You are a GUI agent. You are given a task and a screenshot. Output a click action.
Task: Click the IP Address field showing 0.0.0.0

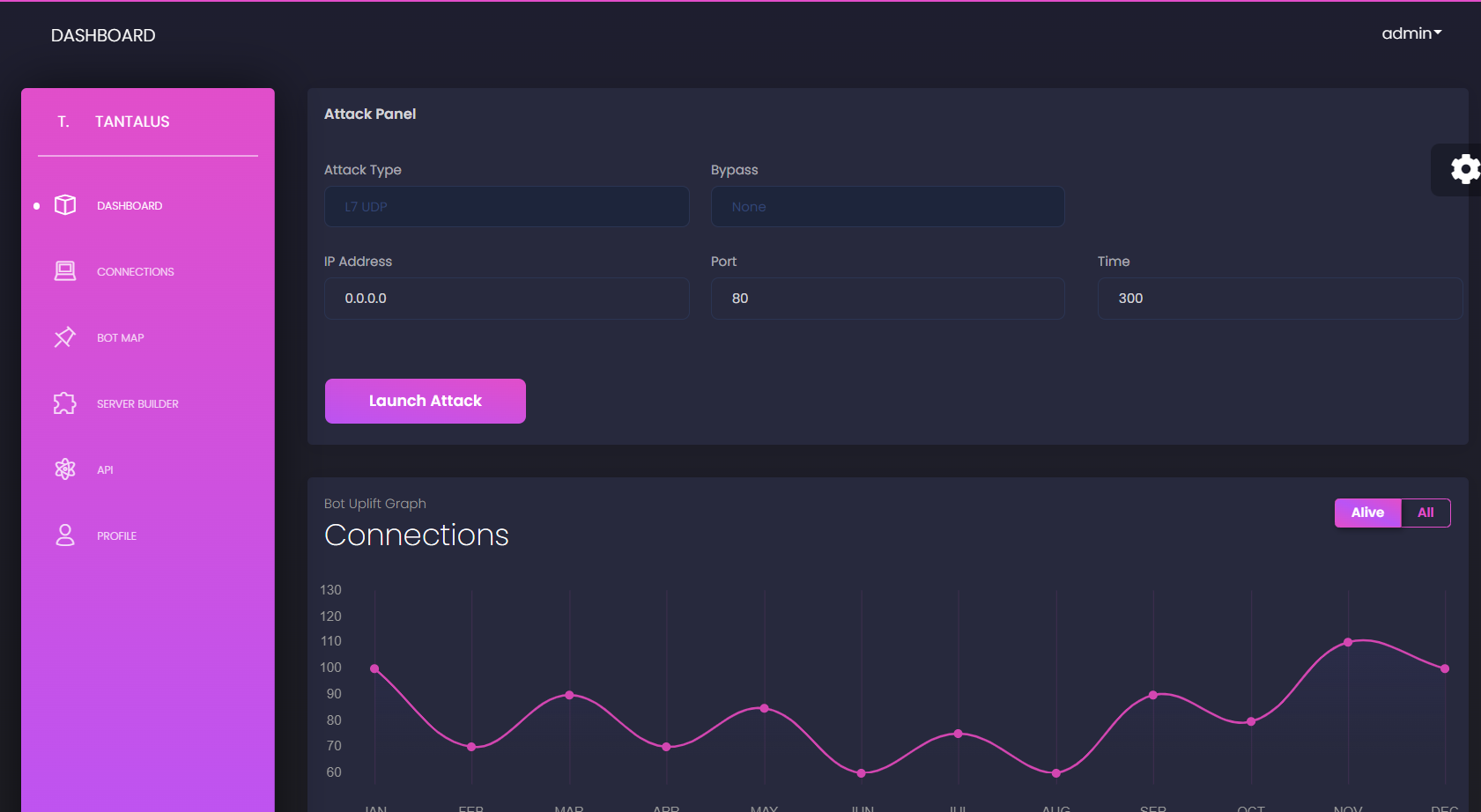tap(507, 299)
